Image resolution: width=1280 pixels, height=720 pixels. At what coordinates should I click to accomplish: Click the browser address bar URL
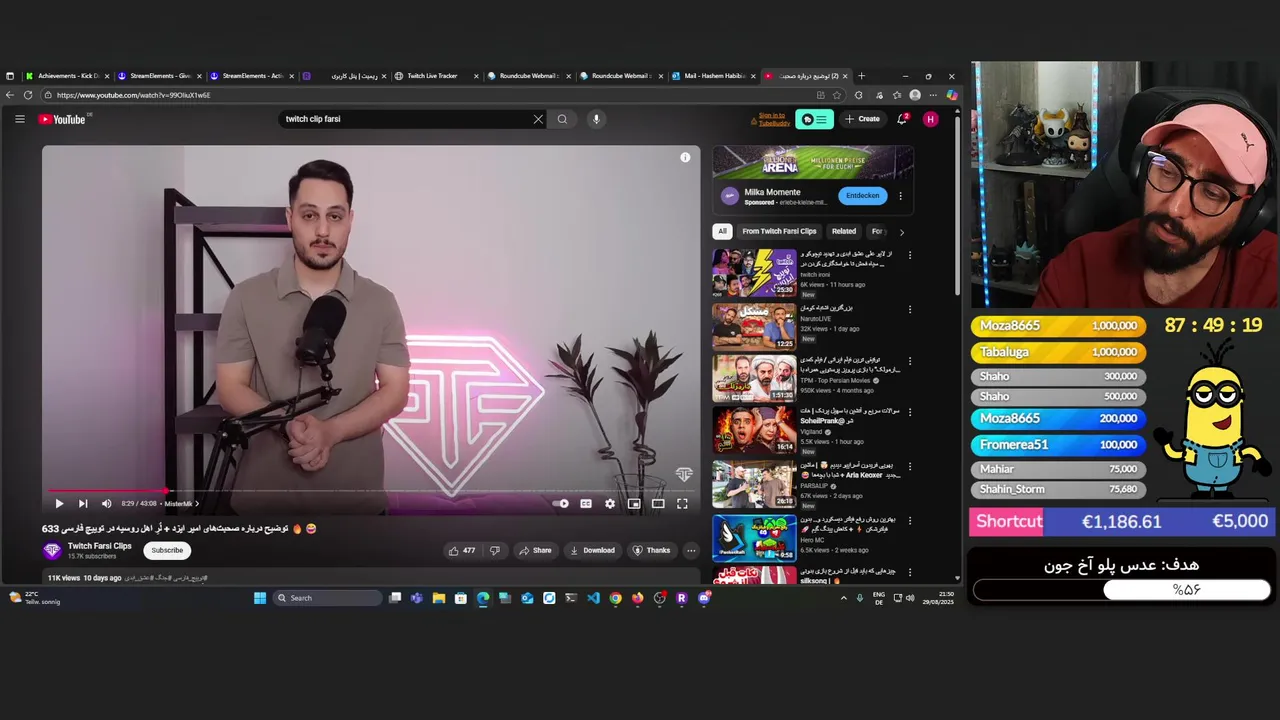(133, 95)
